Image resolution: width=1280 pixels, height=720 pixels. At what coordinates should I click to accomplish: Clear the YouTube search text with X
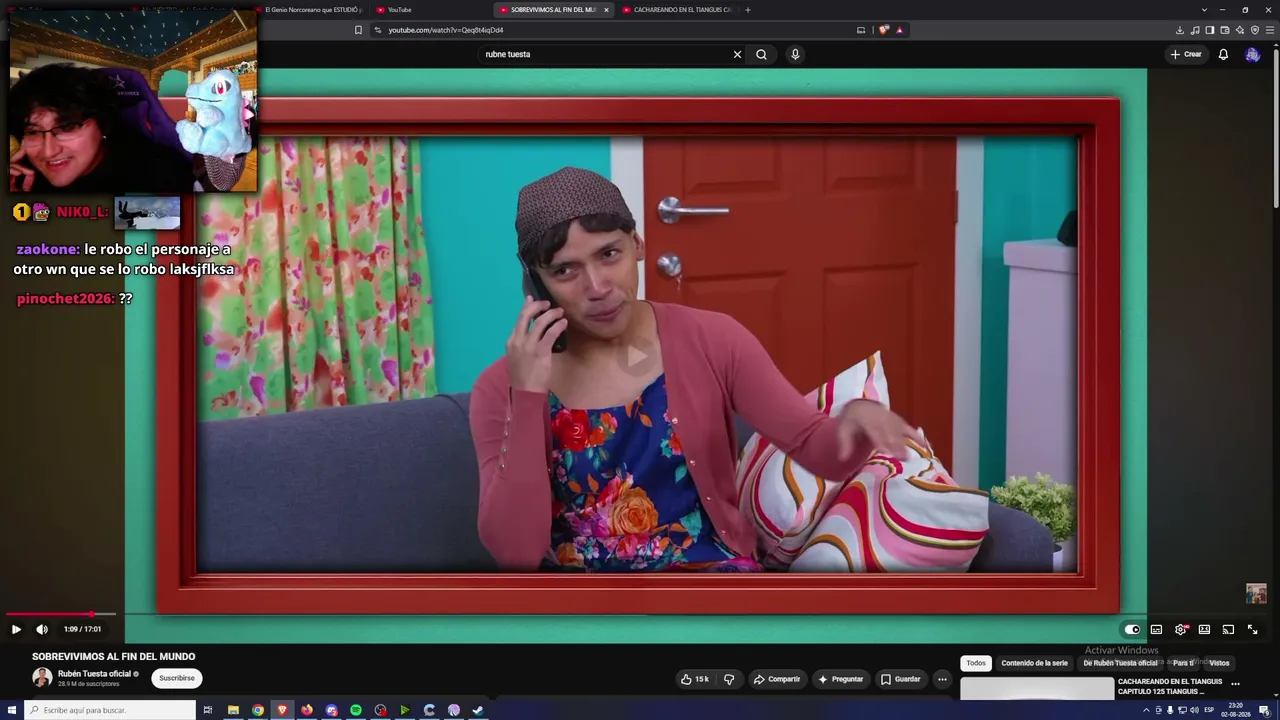point(737,54)
